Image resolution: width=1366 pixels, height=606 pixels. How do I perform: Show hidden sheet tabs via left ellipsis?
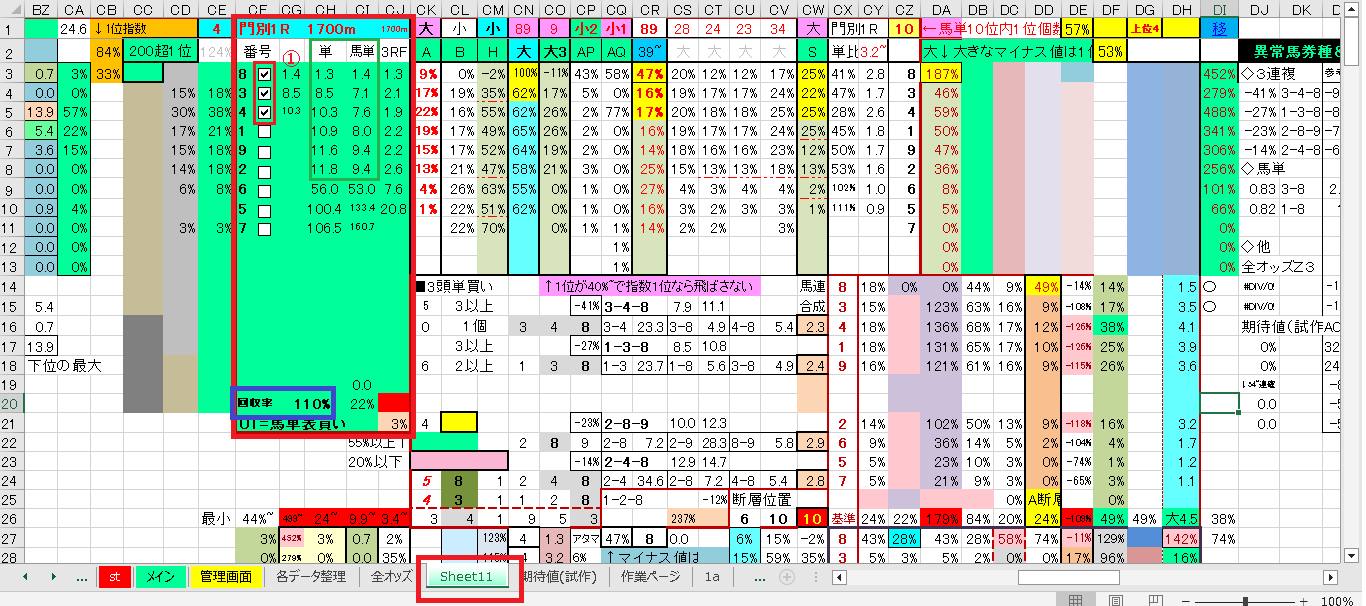[x=81, y=577]
